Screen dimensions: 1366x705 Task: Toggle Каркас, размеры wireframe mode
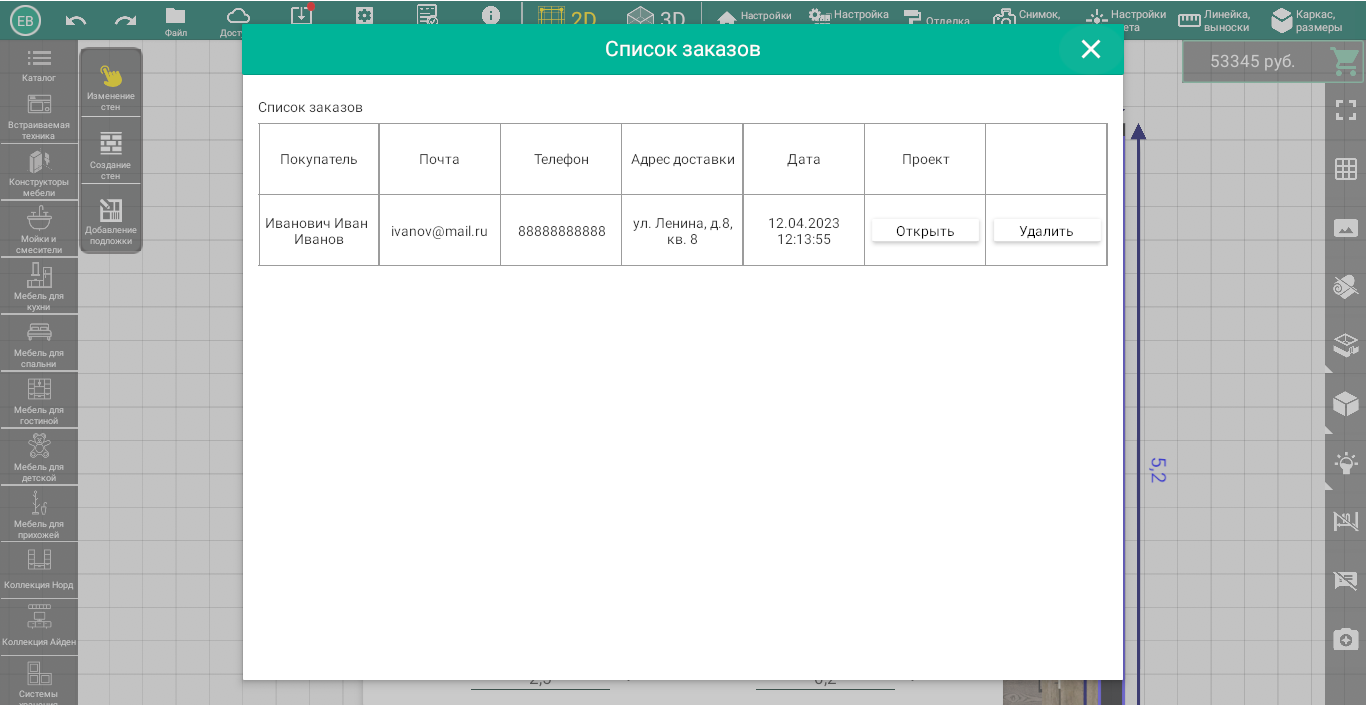pyautogui.click(x=1306, y=20)
